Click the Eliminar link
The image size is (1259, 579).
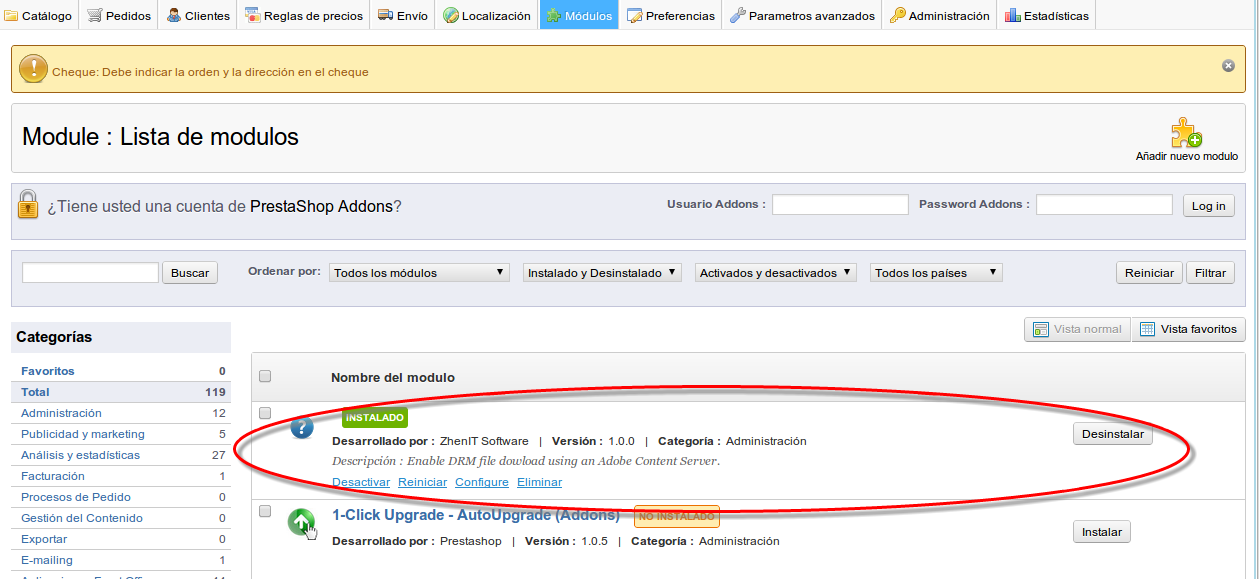tap(539, 482)
